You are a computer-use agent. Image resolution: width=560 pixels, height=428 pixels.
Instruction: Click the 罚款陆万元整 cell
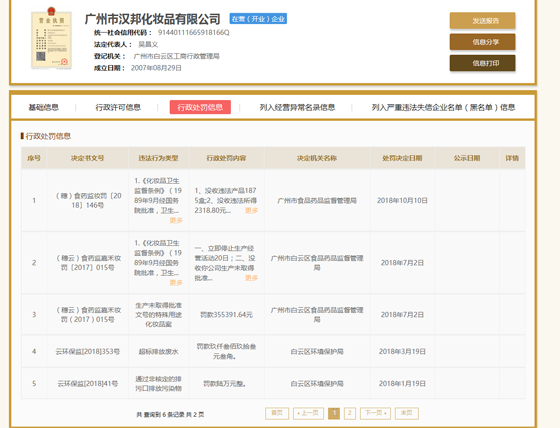pos(225,384)
